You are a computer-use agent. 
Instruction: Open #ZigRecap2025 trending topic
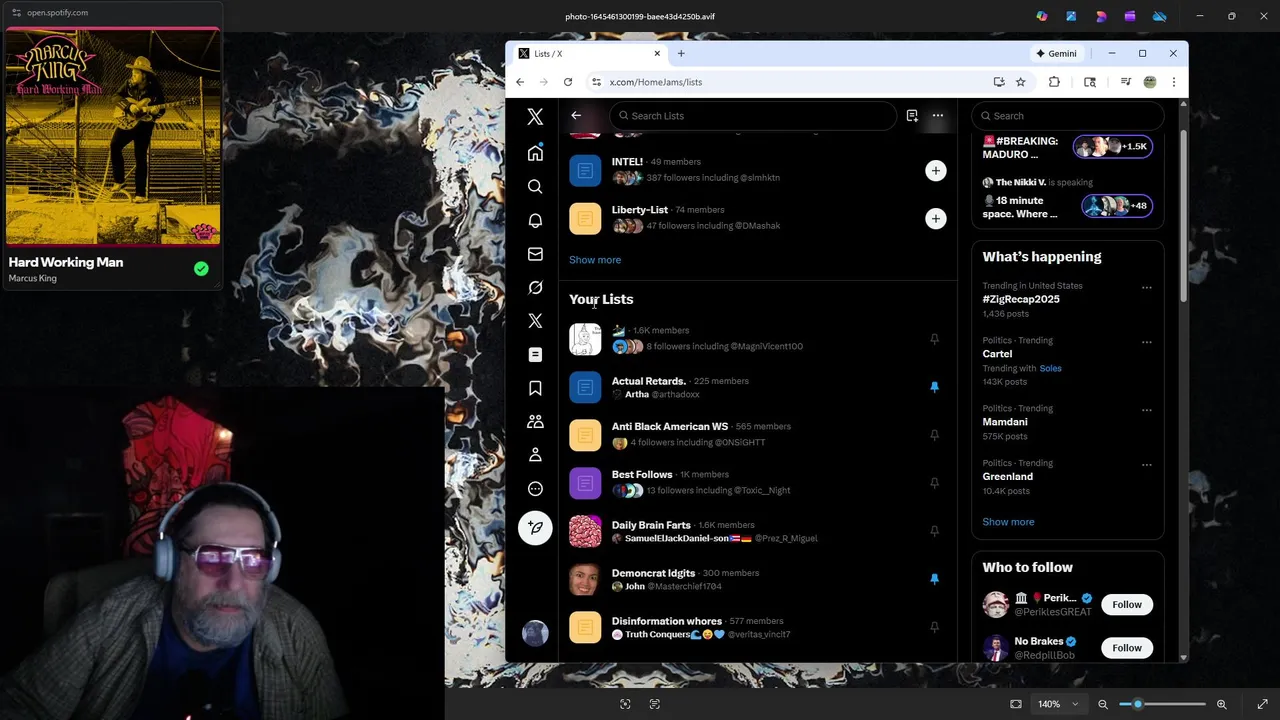click(1021, 299)
